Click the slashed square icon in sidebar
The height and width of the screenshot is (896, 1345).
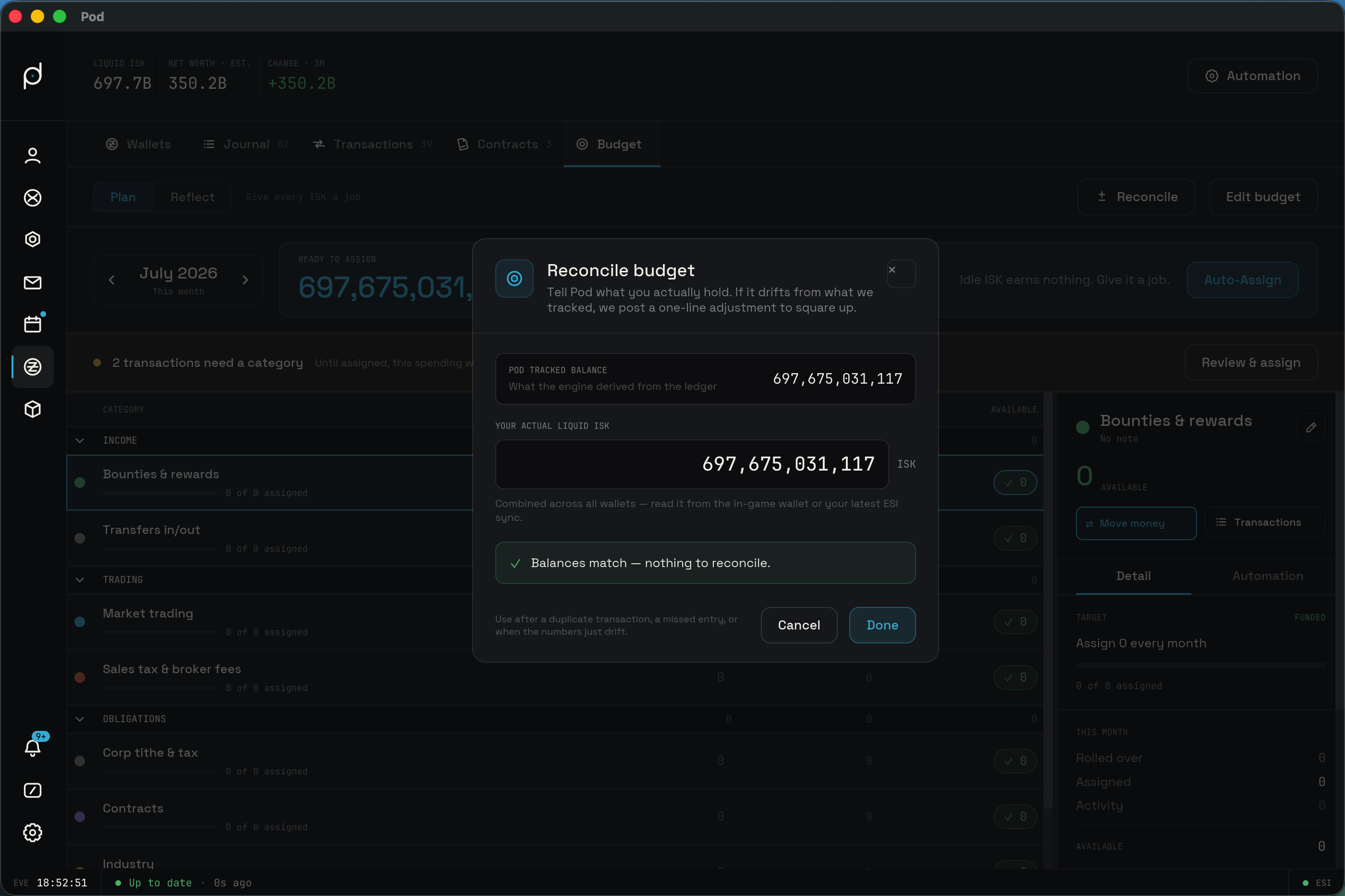pyautogui.click(x=33, y=790)
